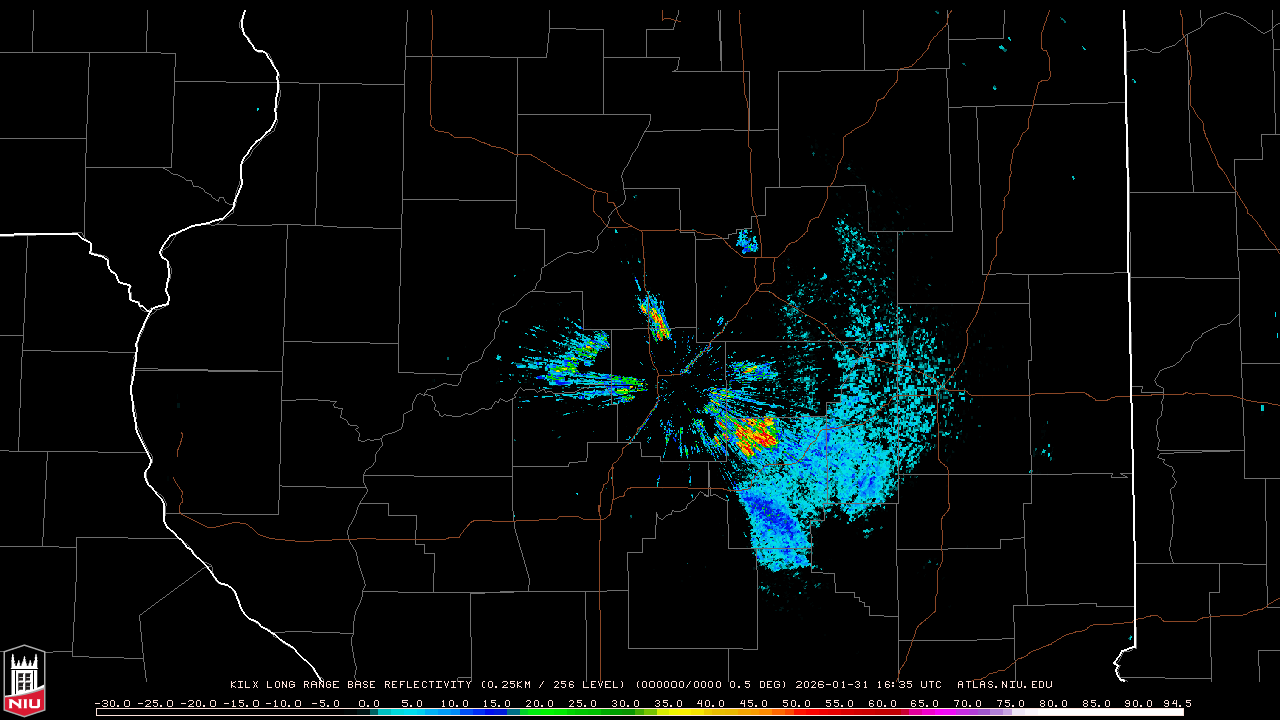Click the green 20.0 dBZ color on scale
This screenshot has height=720, width=1280.
(539, 712)
